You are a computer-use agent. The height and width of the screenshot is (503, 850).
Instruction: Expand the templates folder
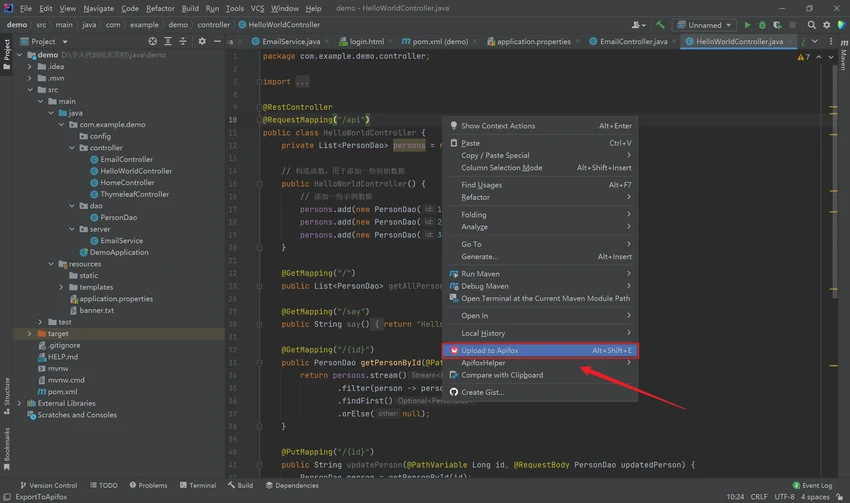(61, 287)
